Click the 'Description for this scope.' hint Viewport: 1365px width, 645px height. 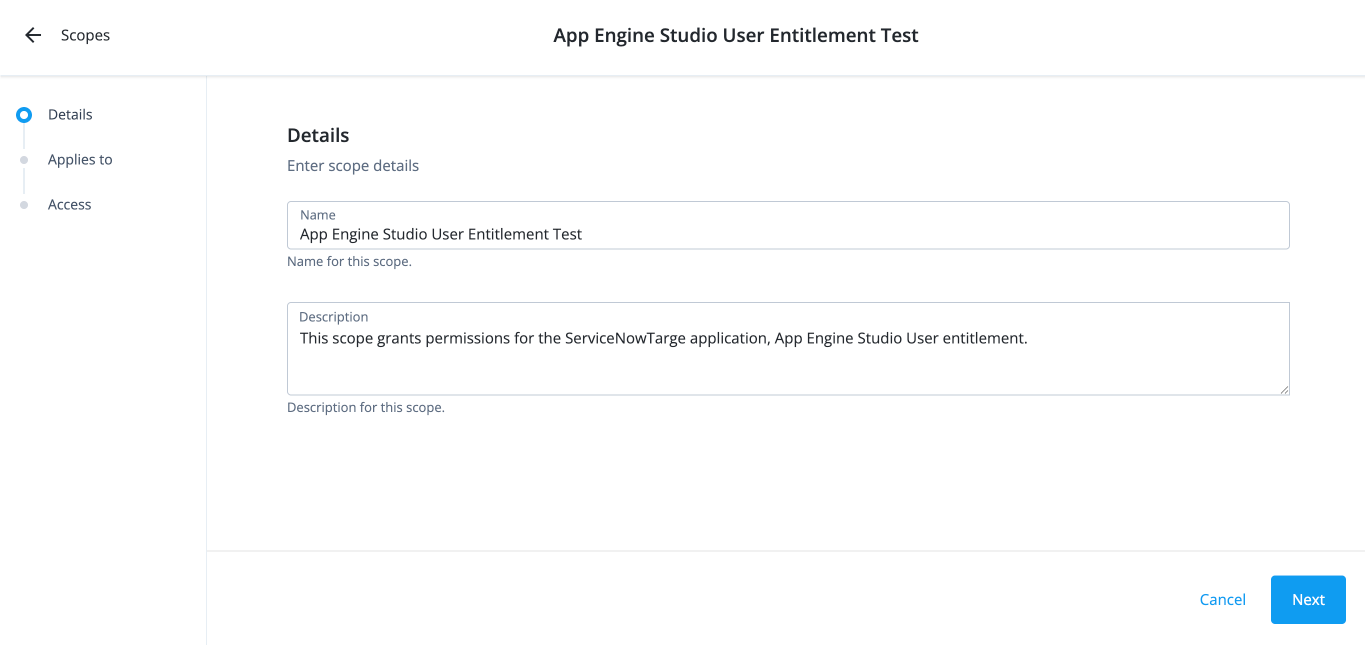point(366,407)
